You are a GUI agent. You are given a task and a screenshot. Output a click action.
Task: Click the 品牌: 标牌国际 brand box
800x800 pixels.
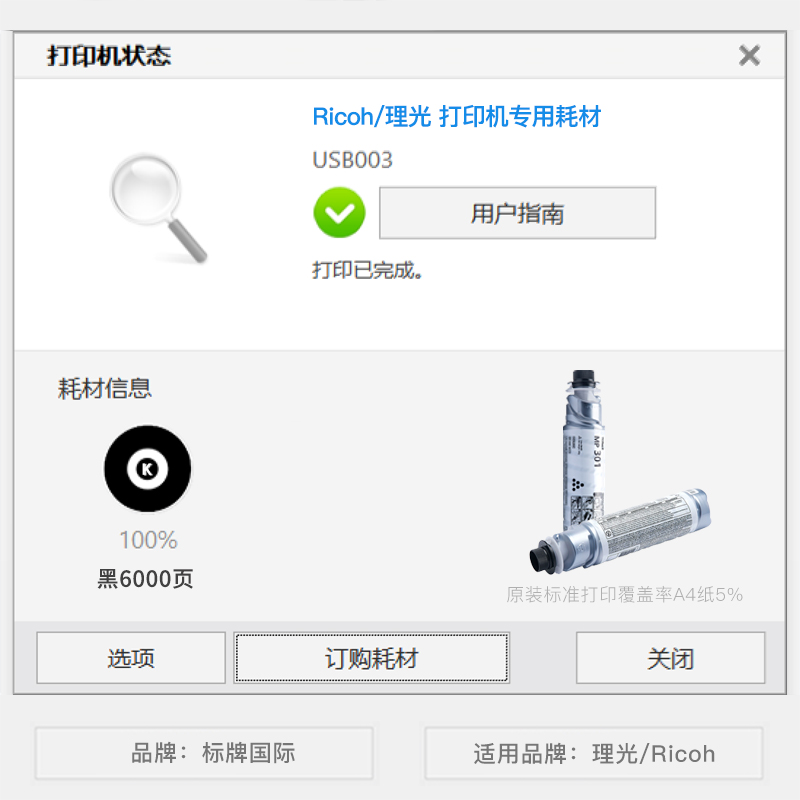click(204, 753)
